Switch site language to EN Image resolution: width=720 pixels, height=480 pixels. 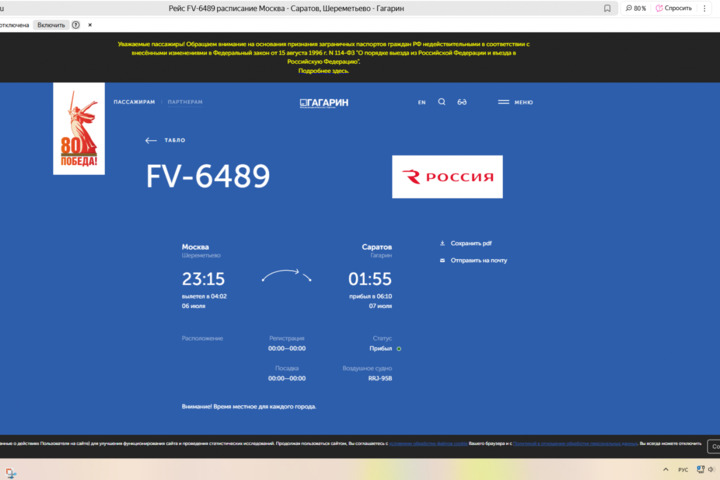tap(422, 102)
